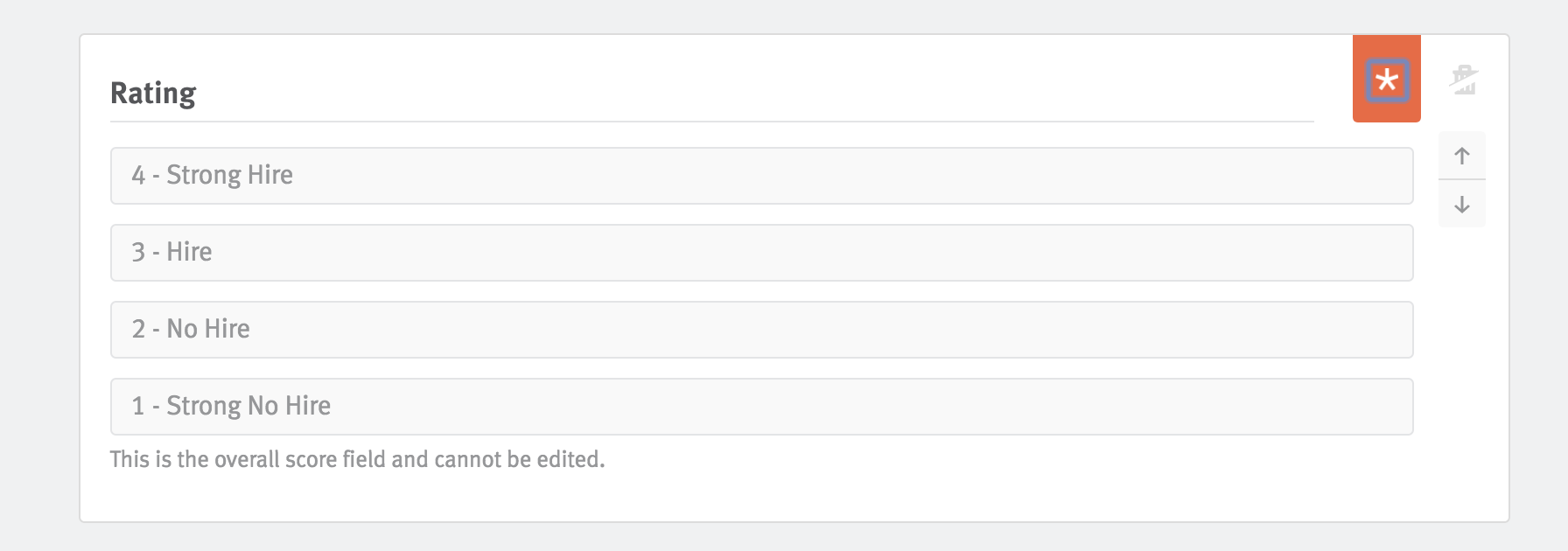The height and width of the screenshot is (551, 1568).
Task: Move the Rating field down using the arrow
Action: [x=1462, y=205]
